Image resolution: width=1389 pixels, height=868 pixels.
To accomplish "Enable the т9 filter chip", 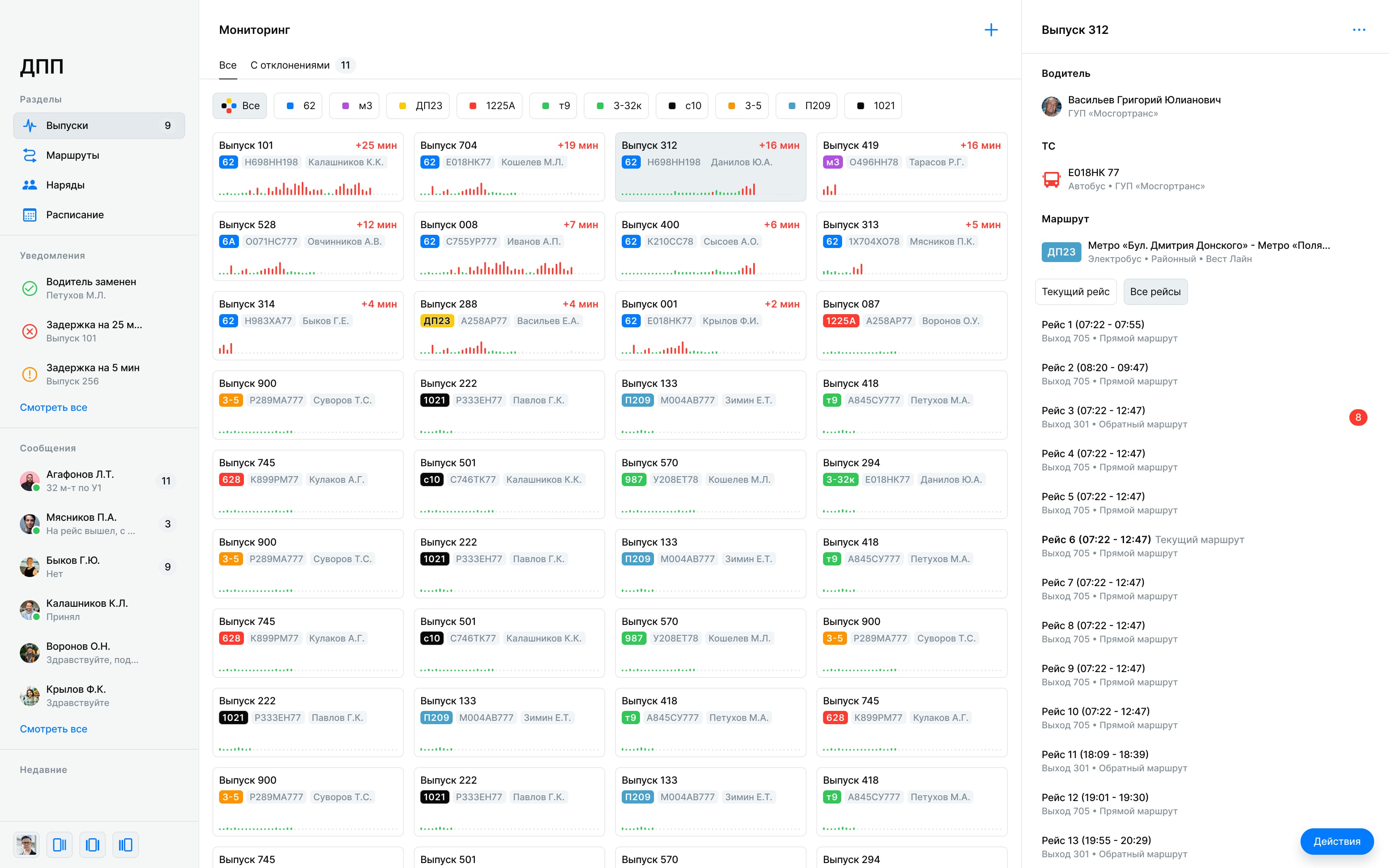I will [553, 106].
